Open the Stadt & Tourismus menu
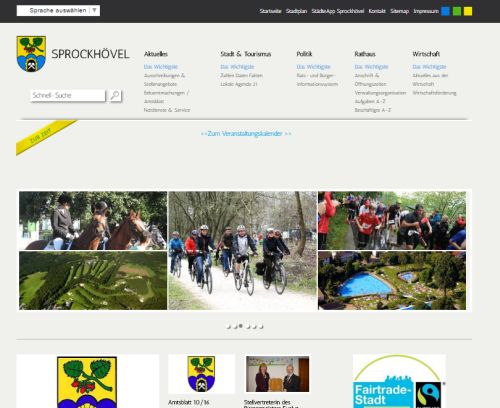Image resolution: width=500 pixels, height=408 pixels. click(x=246, y=54)
